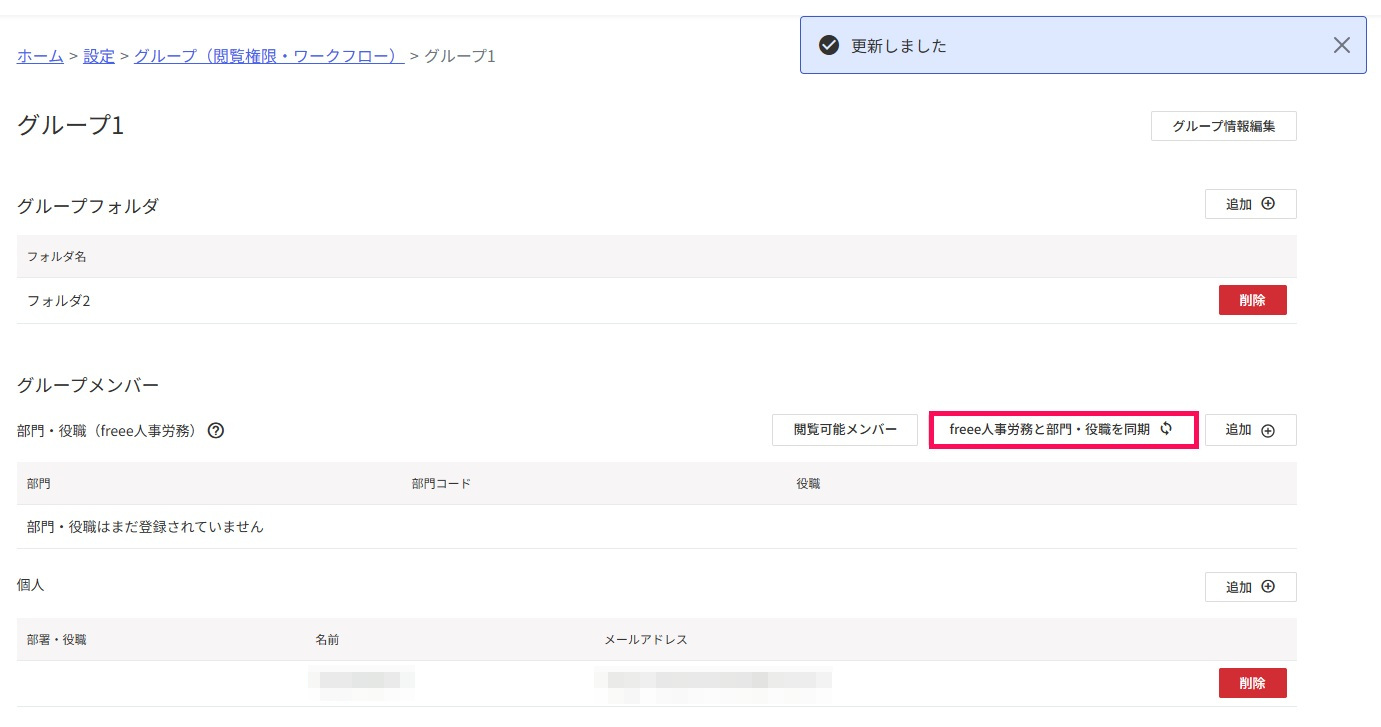
Task: Click the 個人 subsection label
Action: (31, 584)
